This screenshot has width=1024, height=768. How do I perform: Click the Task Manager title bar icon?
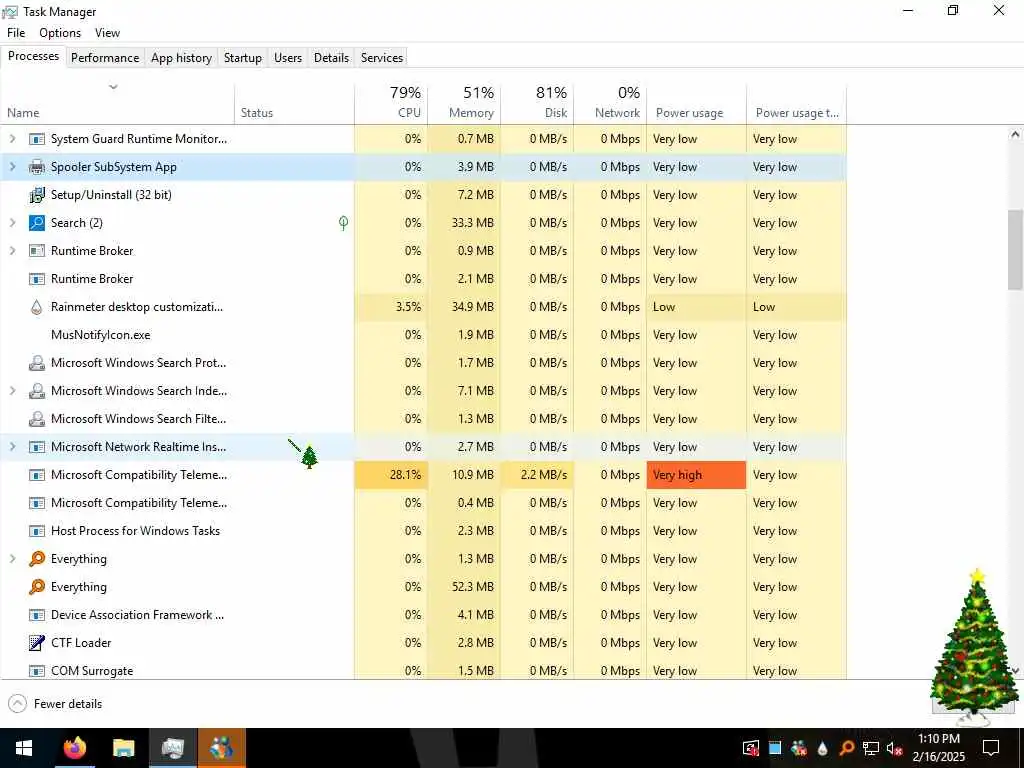tap(10, 12)
